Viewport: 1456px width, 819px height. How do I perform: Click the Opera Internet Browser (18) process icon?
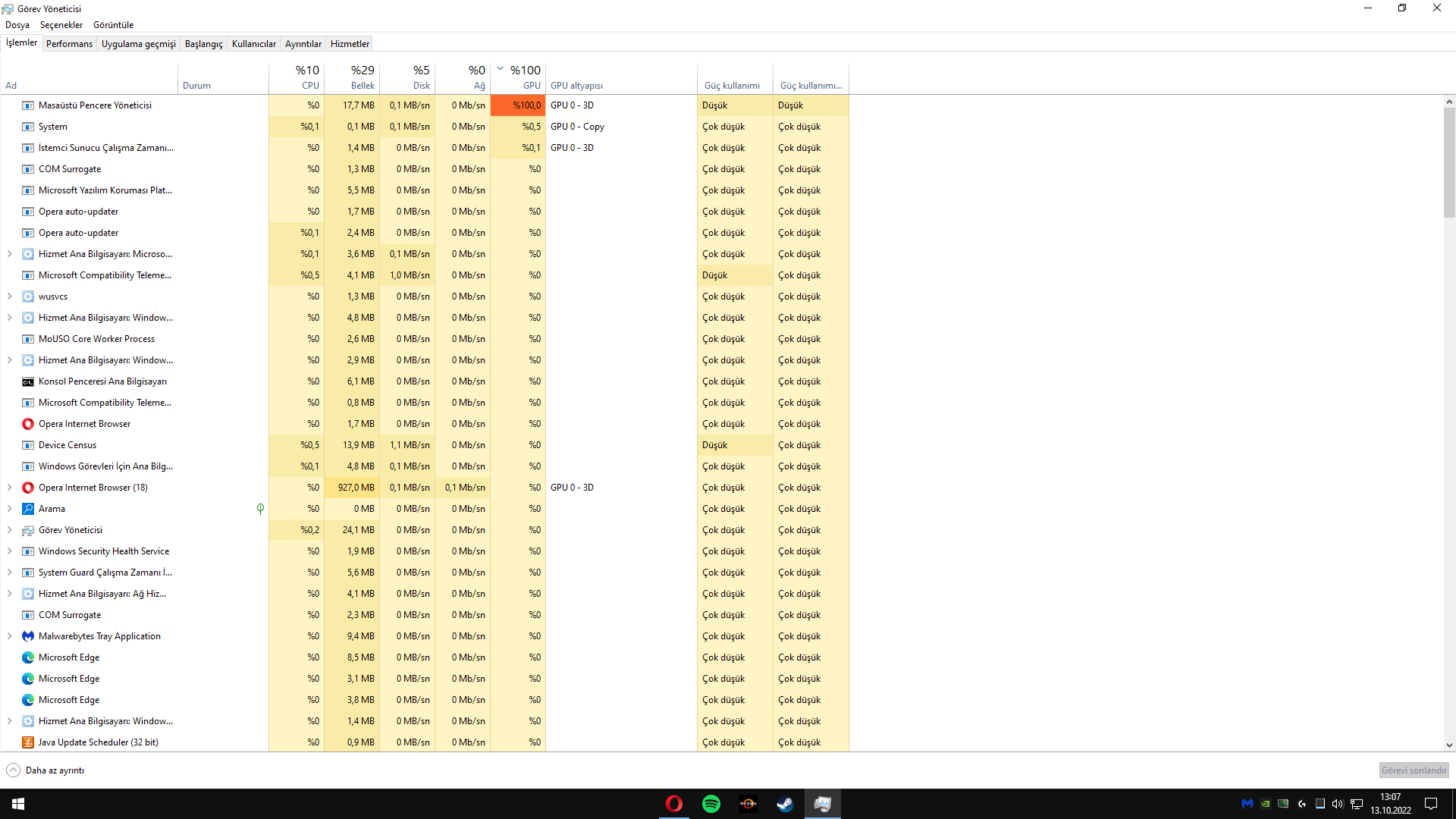coord(28,488)
